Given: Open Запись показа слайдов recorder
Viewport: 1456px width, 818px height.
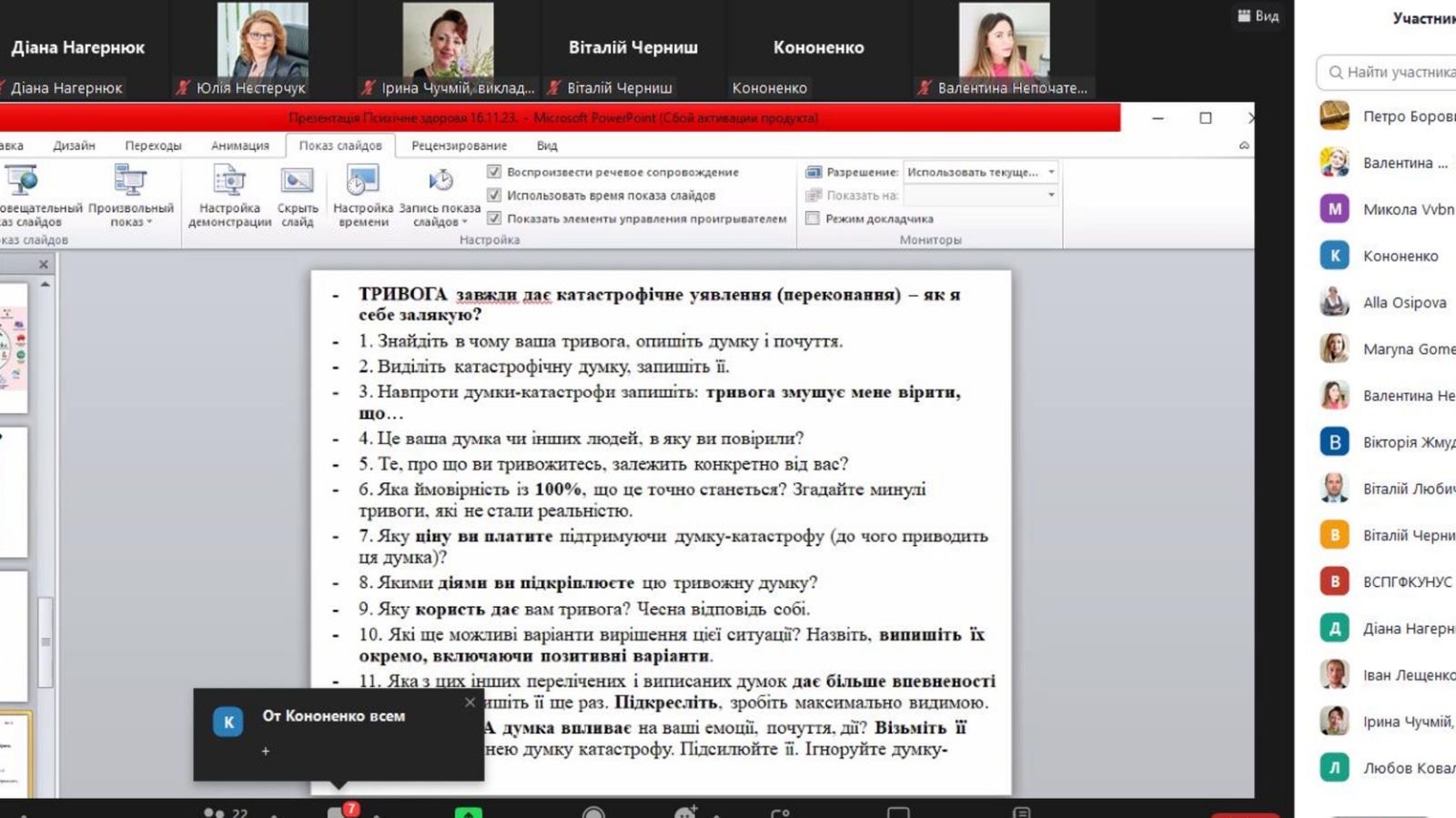Looking at the screenshot, I should [x=440, y=196].
